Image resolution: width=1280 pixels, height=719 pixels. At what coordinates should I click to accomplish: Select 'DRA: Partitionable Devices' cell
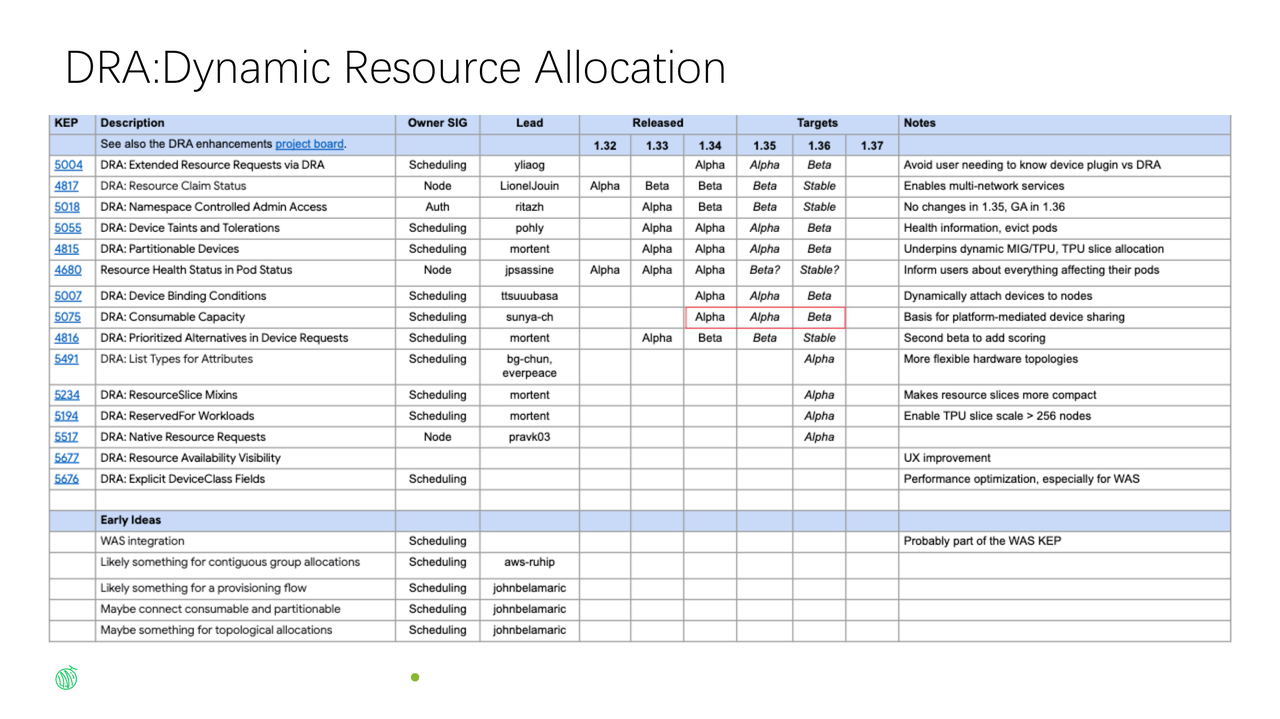(x=246, y=249)
